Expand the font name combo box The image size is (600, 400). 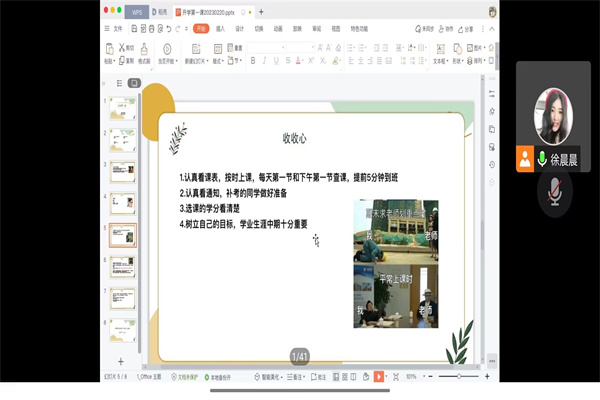tap(283, 47)
